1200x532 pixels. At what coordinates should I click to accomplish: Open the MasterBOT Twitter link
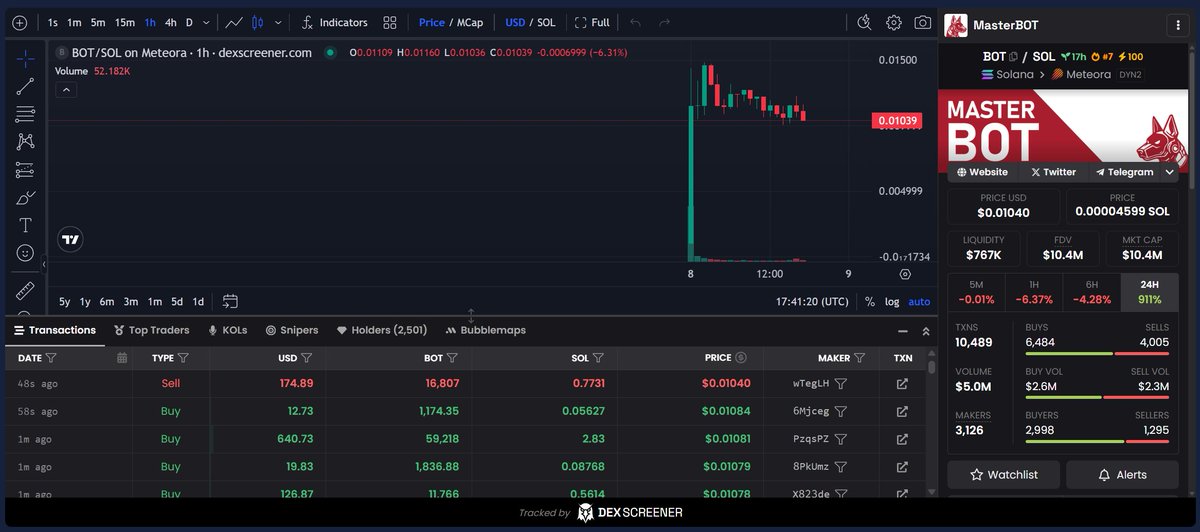[1053, 172]
